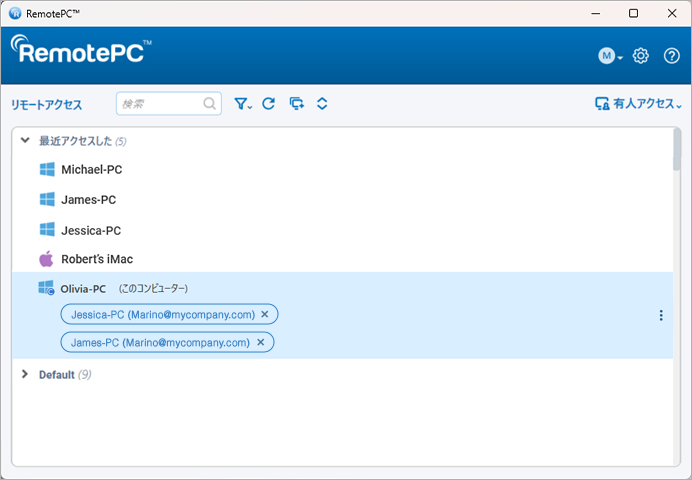The image size is (692, 480).
Task: Click the search box
Action: (x=169, y=104)
